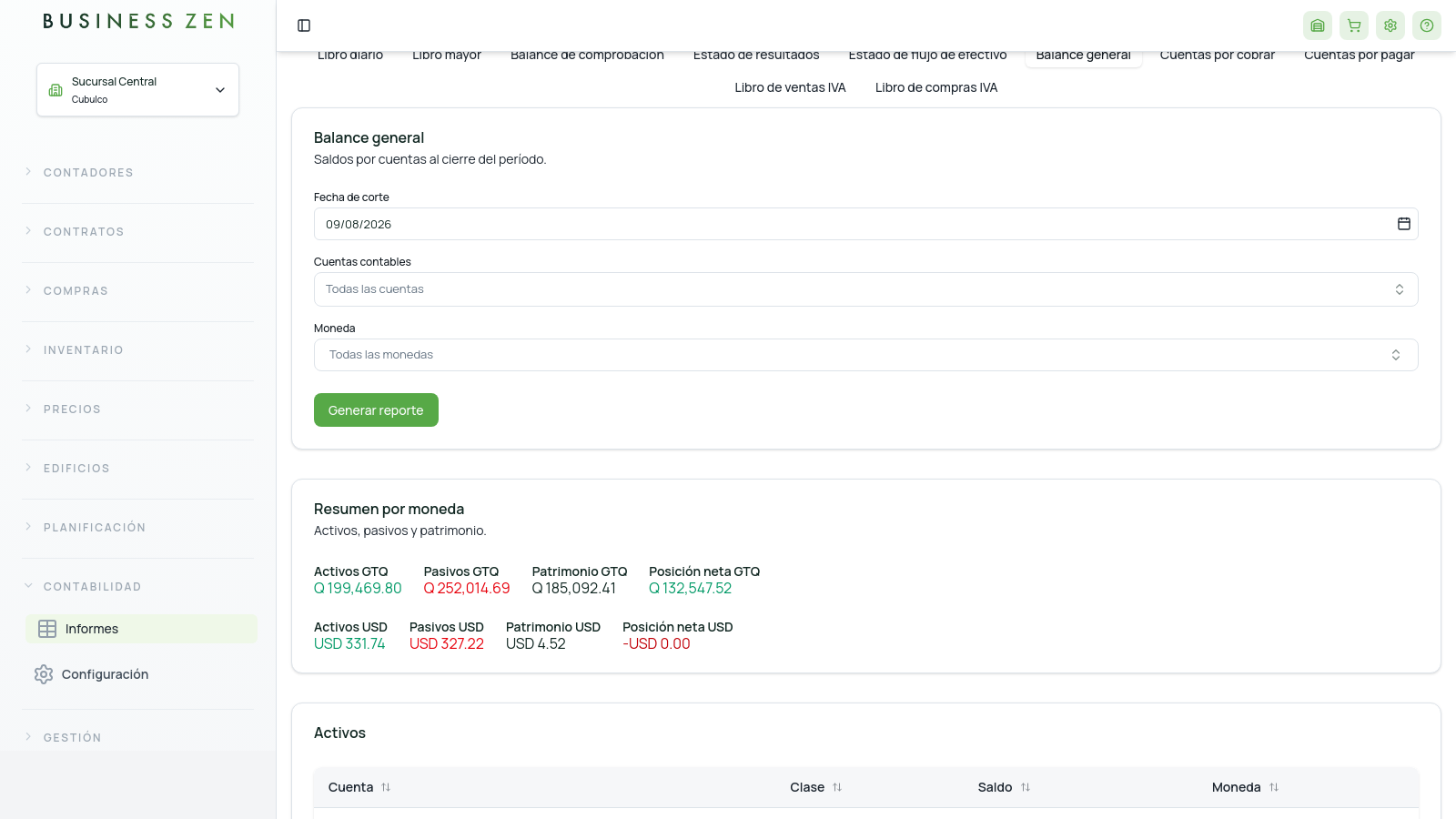Viewport: 1456px width, 819px height.
Task: Sort table by Saldo column
Action: [x=1004, y=787]
